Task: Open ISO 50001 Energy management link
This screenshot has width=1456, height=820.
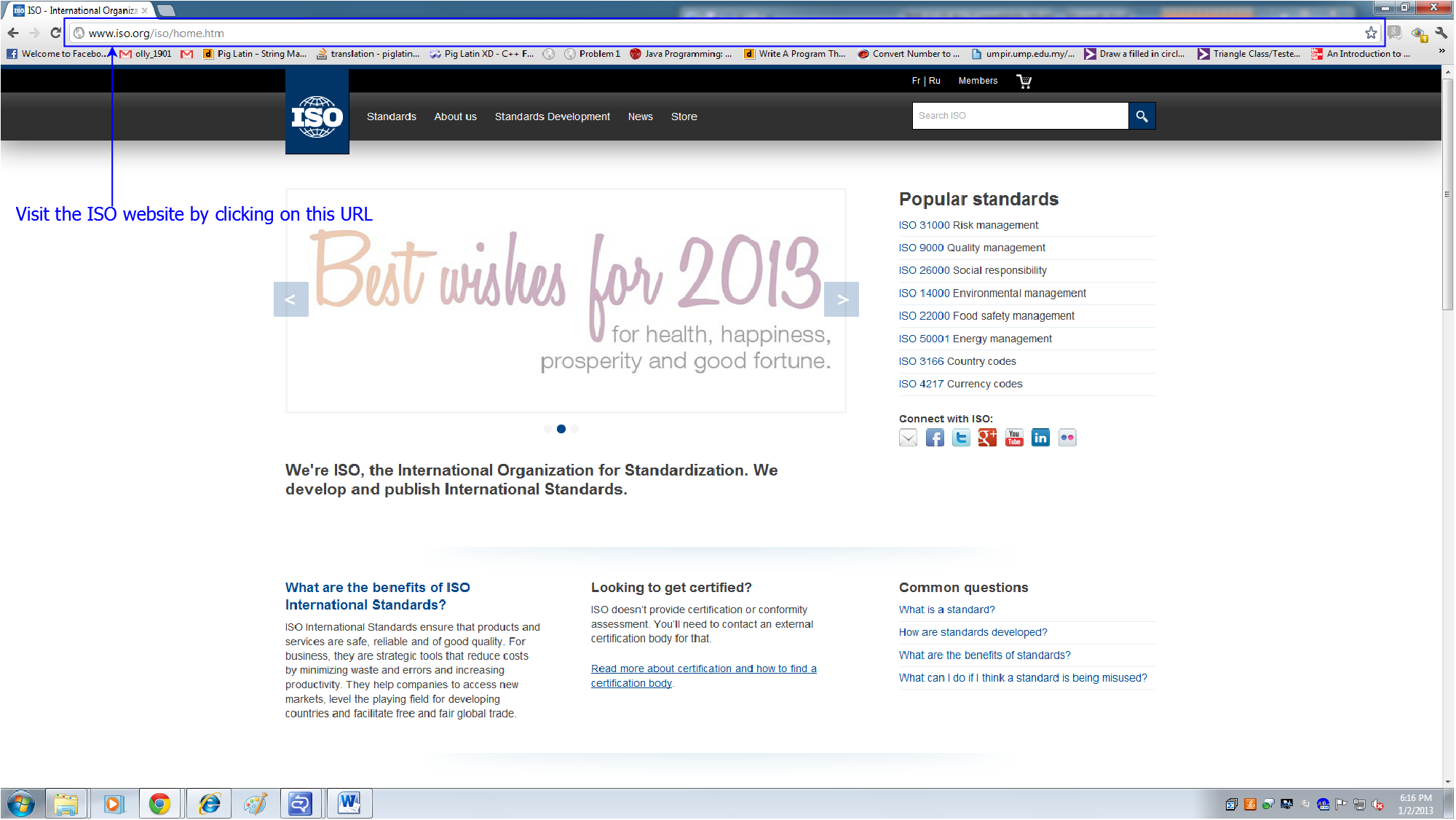Action: pos(976,339)
